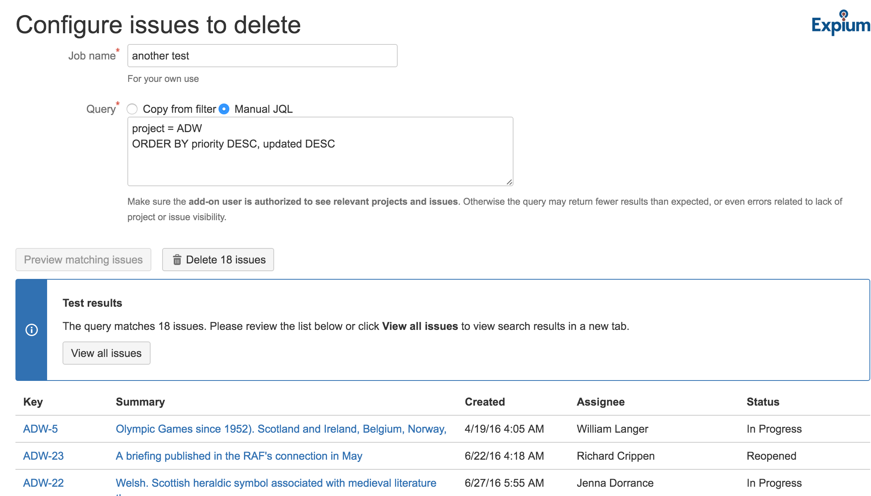Click the info icon in Test results

pos(32,330)
